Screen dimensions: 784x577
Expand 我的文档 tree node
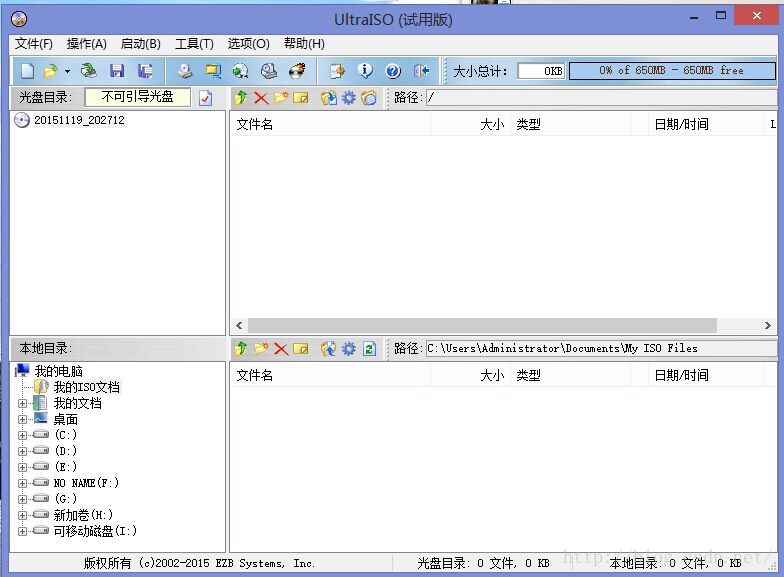pos(22,404)
